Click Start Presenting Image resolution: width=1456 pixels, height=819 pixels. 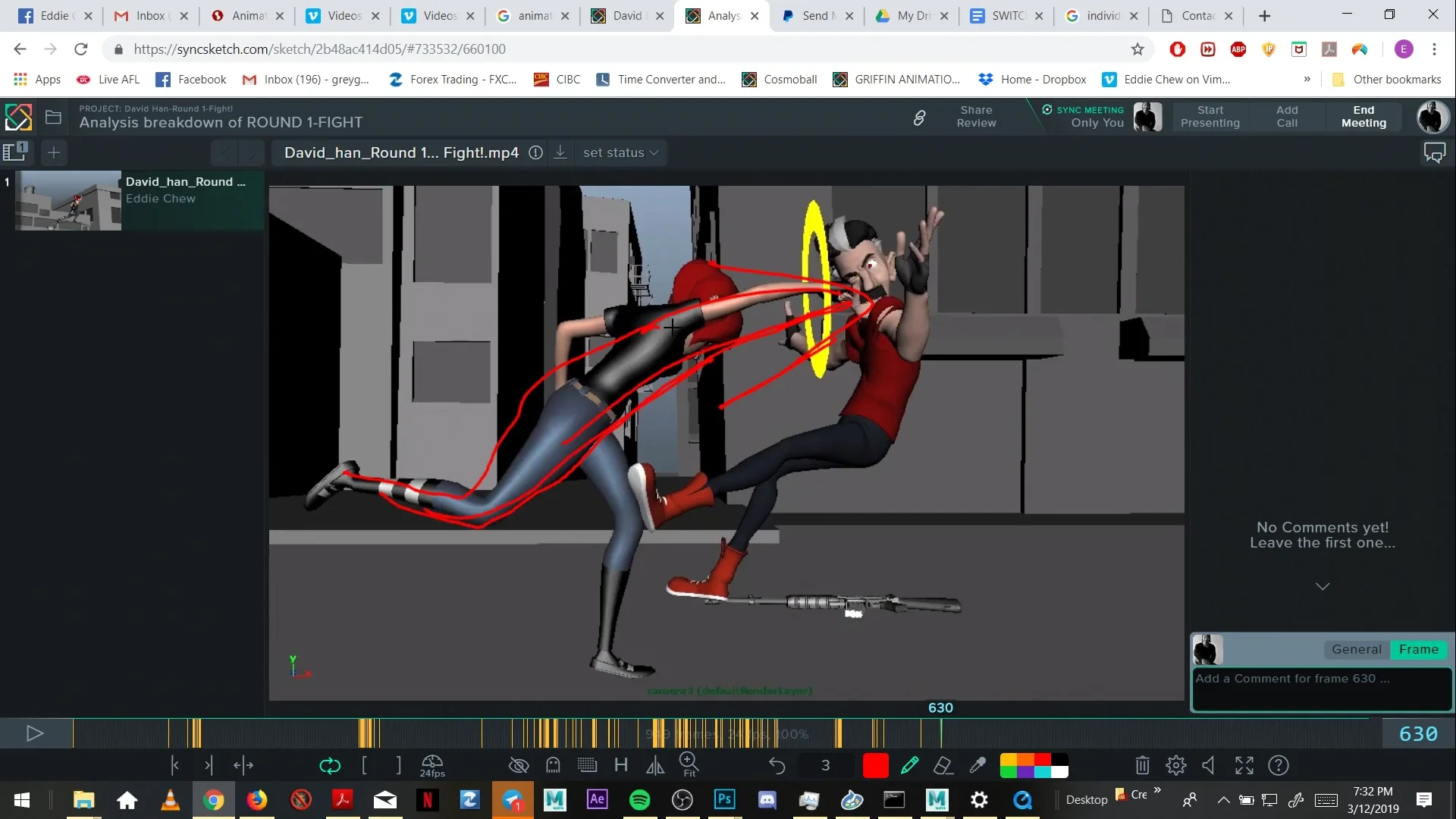pos(1210,116)
